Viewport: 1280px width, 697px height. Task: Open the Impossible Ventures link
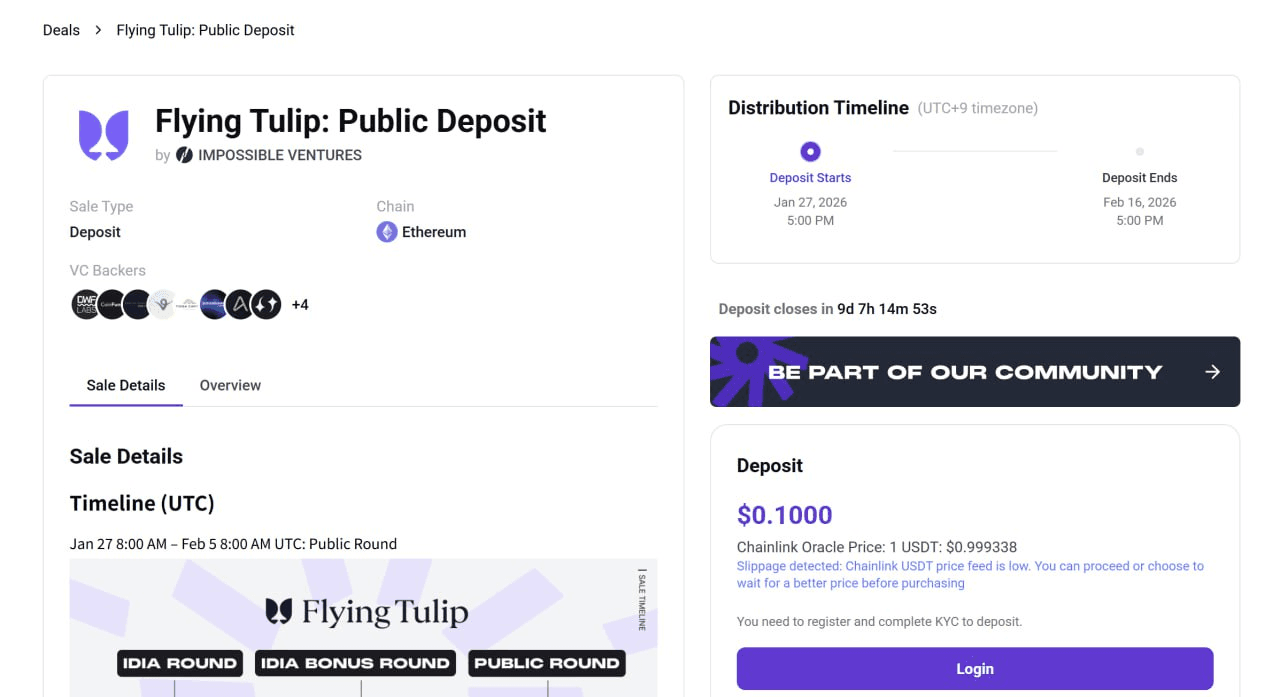(x=279, y=155)
